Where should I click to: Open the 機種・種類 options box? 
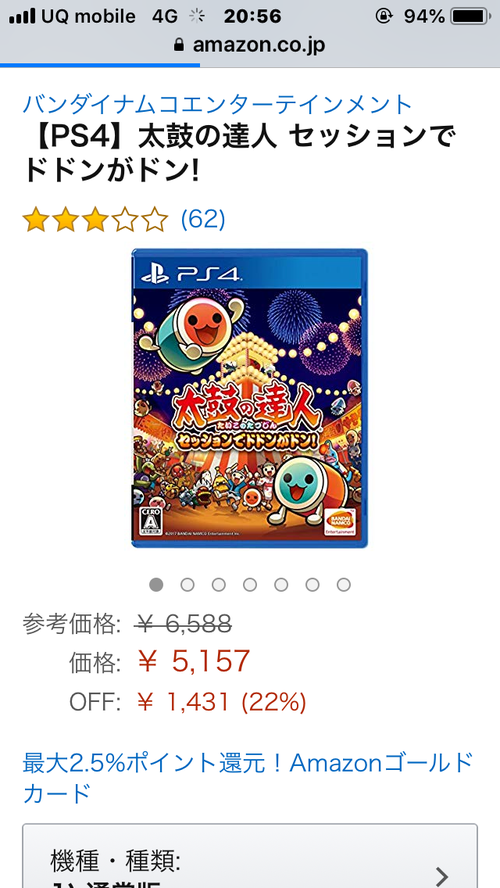pos(250,856)
